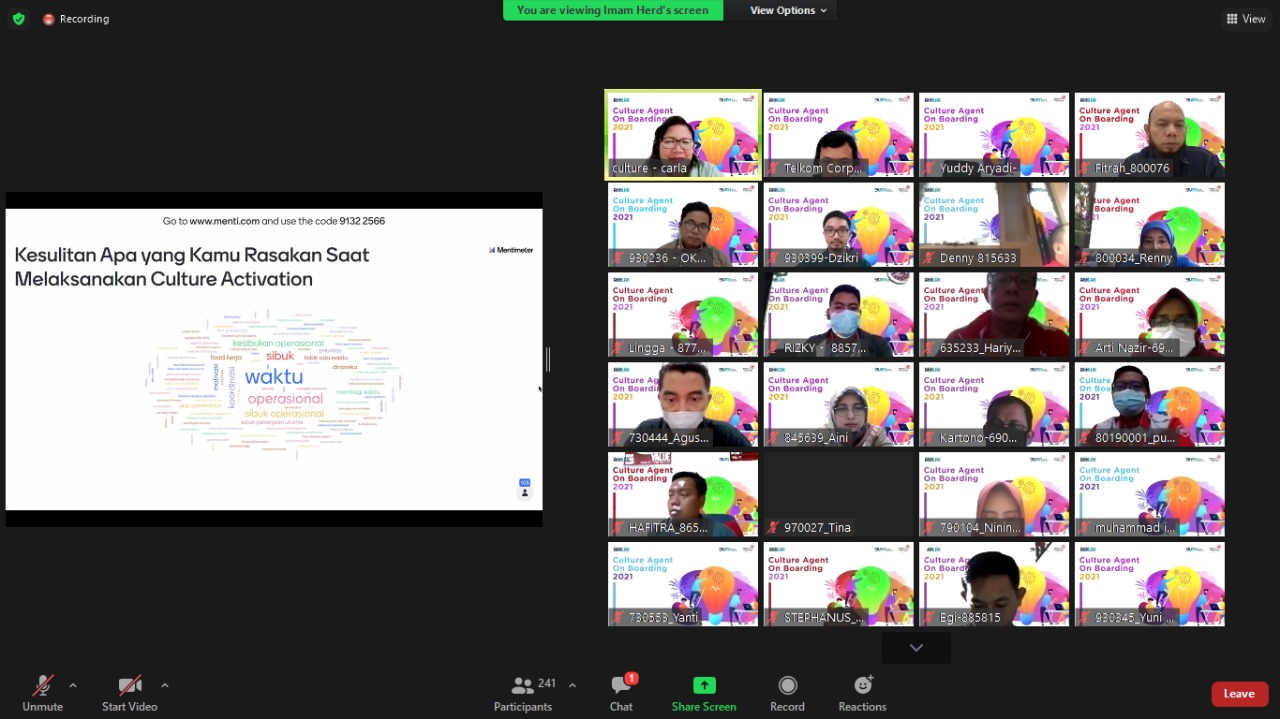This screenshot has width=1280, height=719.
Task: Select the 'culture - carla' video tile
Action: point(683,135)
